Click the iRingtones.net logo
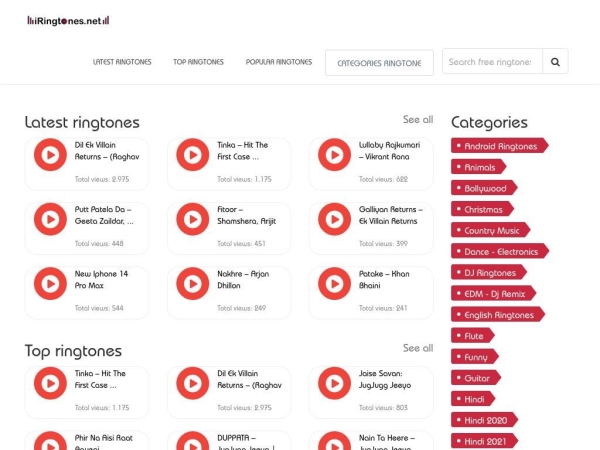Viewport: 600px width, 450px height. [x=68, y=20]
